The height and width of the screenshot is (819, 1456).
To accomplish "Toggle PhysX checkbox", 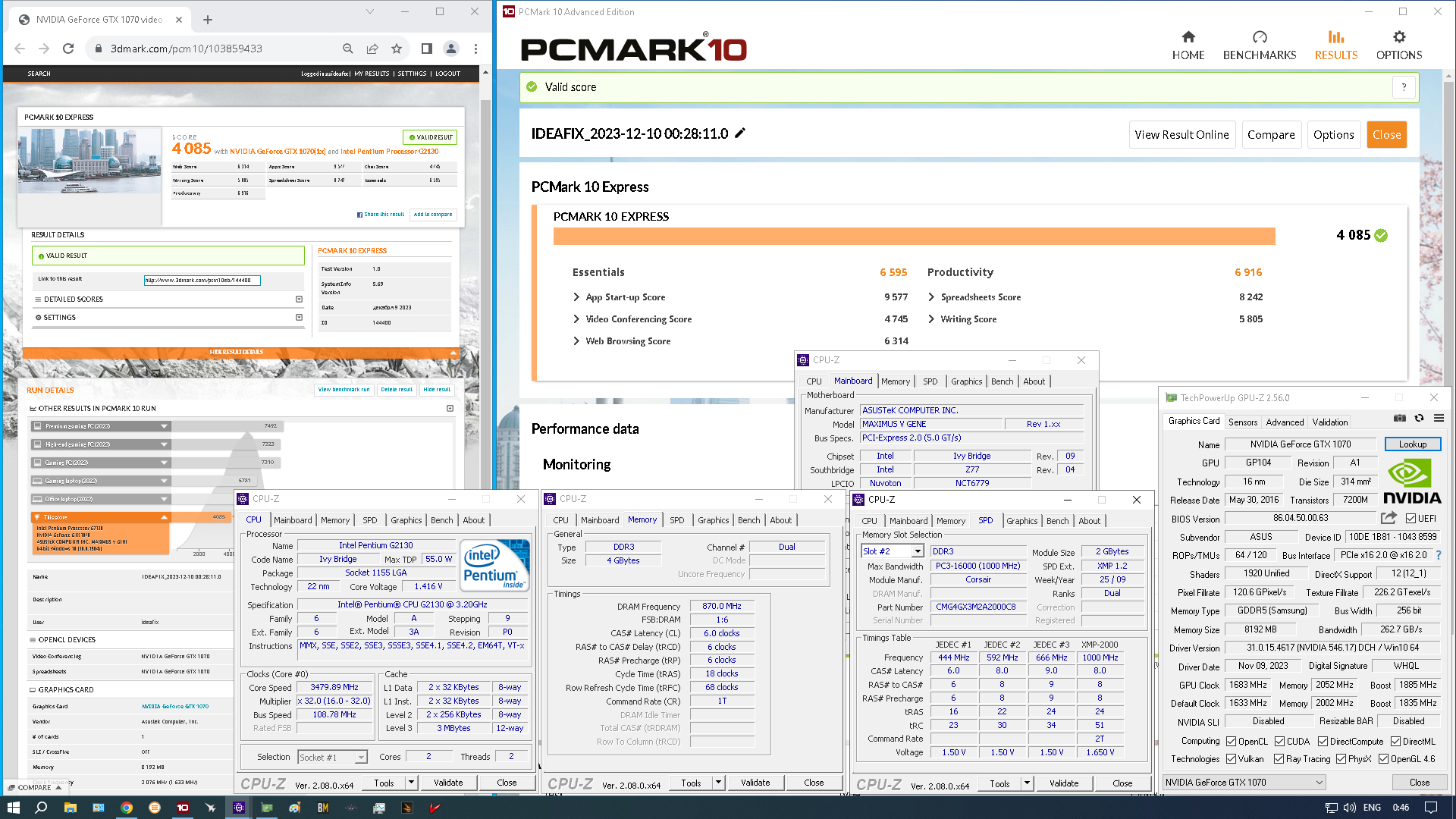I will (x=1341, y=759).
